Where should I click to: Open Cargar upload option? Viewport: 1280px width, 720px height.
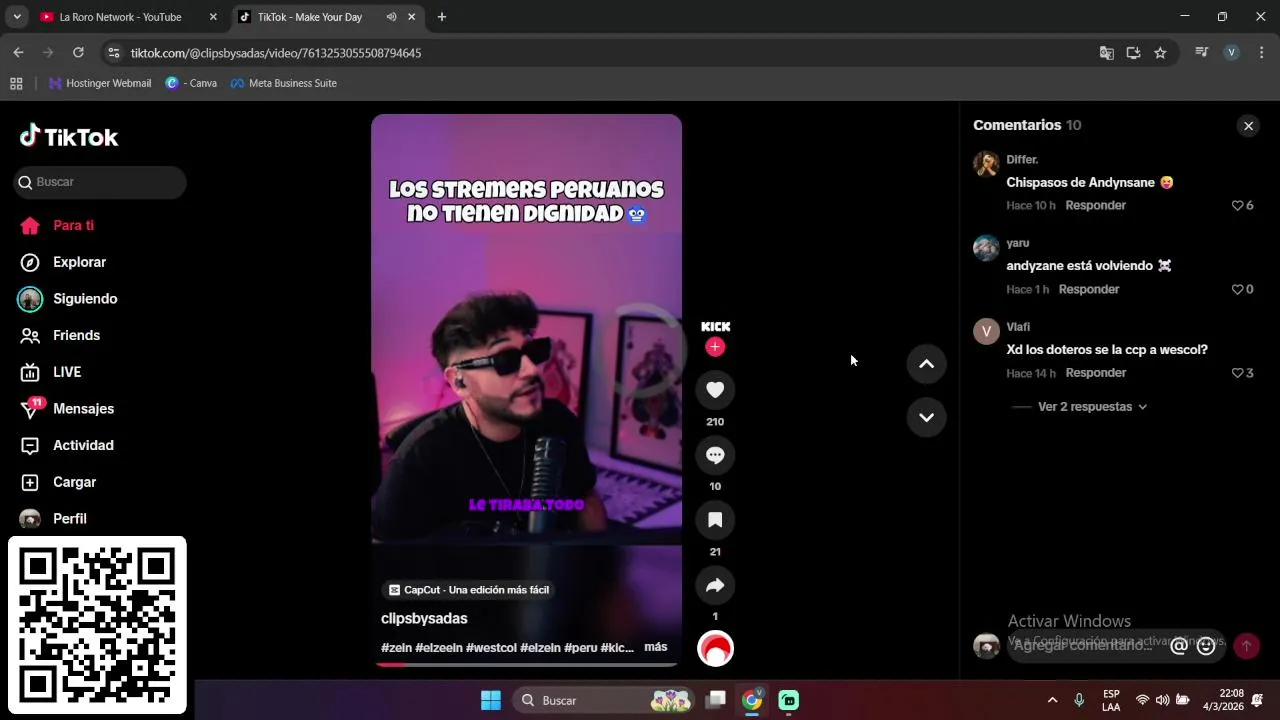[x=59, y=482]
